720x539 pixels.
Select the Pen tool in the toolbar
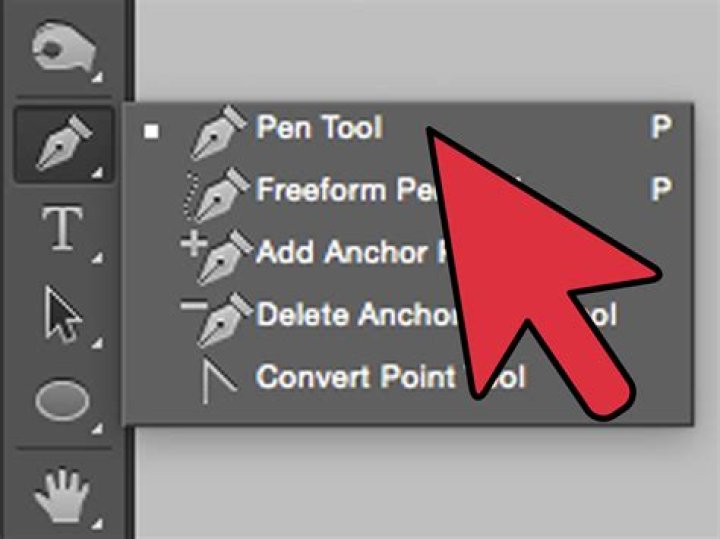coord(64,144)
